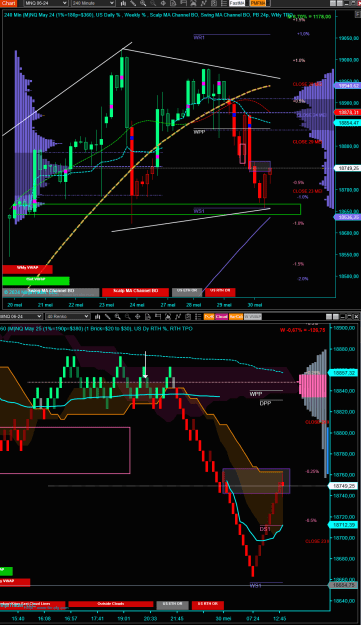Image resolution: width=361 pixels, height=625 pixels.
Task: Click 18857.32 price marker on Renko chart axis
Action: click(343, 373)
